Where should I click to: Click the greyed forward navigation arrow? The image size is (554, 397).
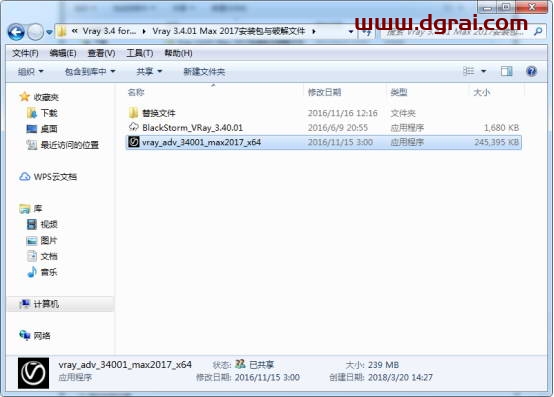[35, 32]
